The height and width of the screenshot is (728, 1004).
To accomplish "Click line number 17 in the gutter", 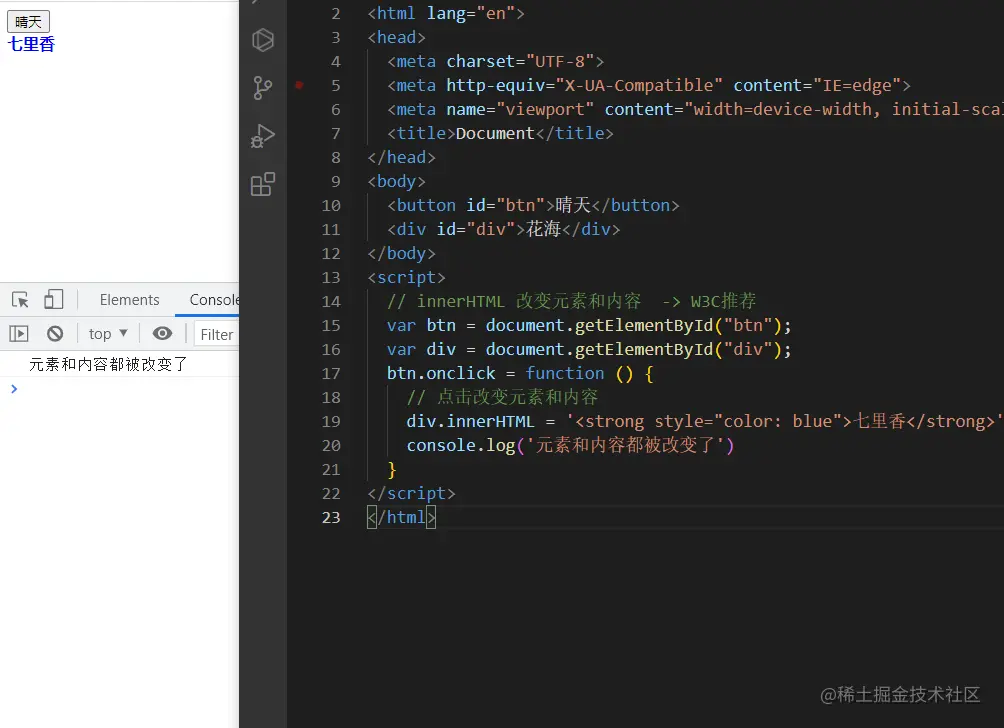I will tap(331, 373).
